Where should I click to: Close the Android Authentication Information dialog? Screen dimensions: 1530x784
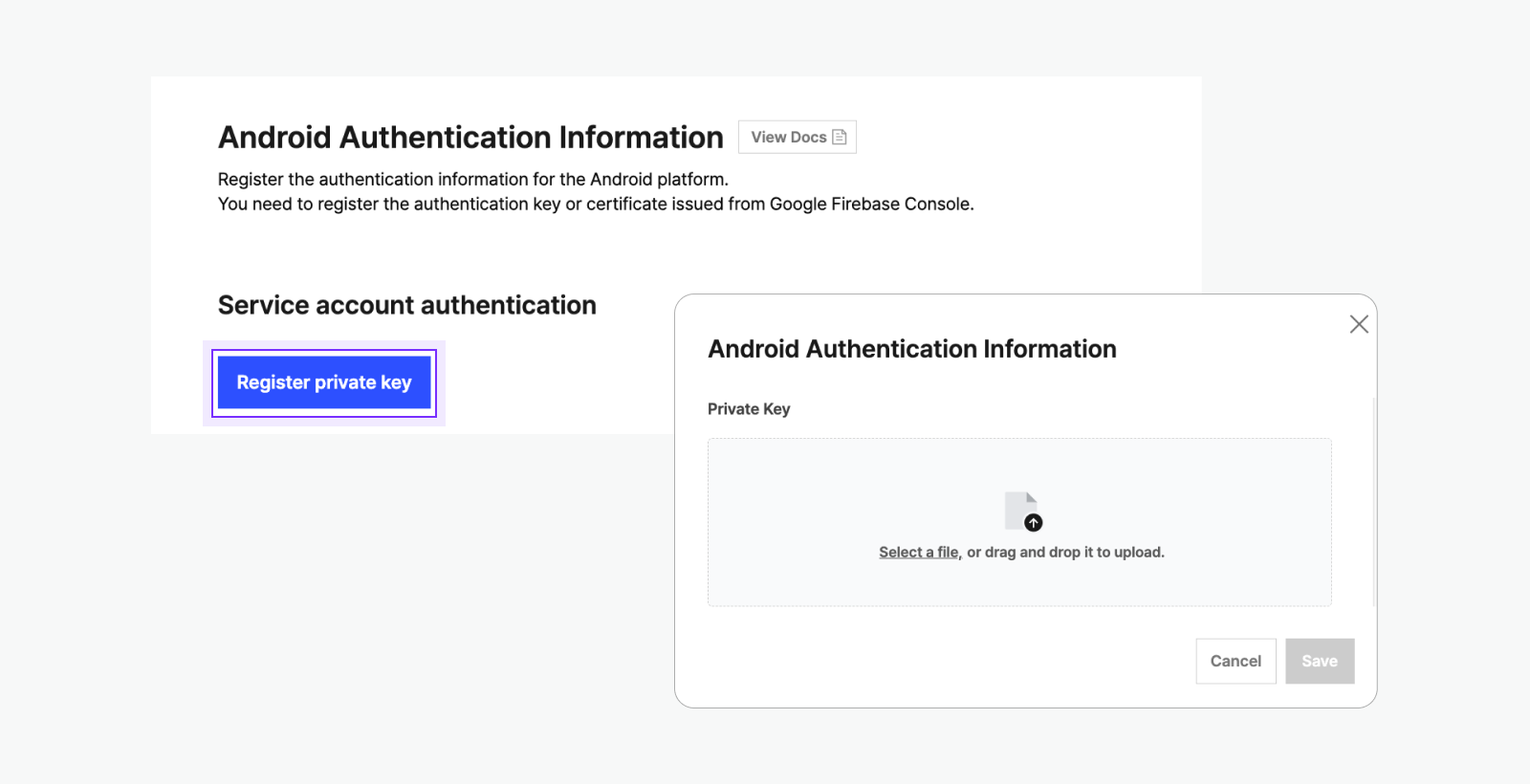pyautogui.click(x=1358, y=324)
